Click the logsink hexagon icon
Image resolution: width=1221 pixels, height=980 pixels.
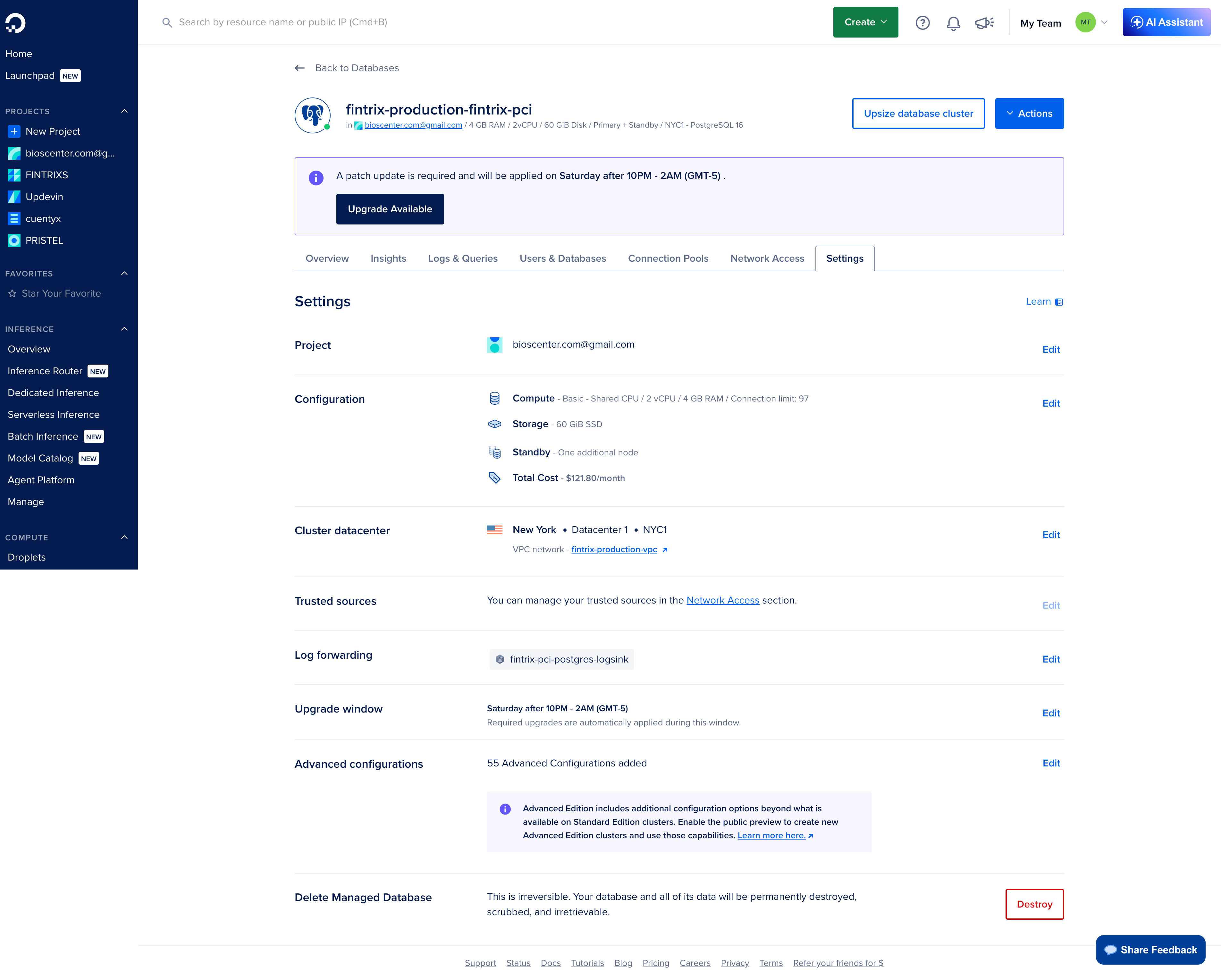click(x=500, y=659)
